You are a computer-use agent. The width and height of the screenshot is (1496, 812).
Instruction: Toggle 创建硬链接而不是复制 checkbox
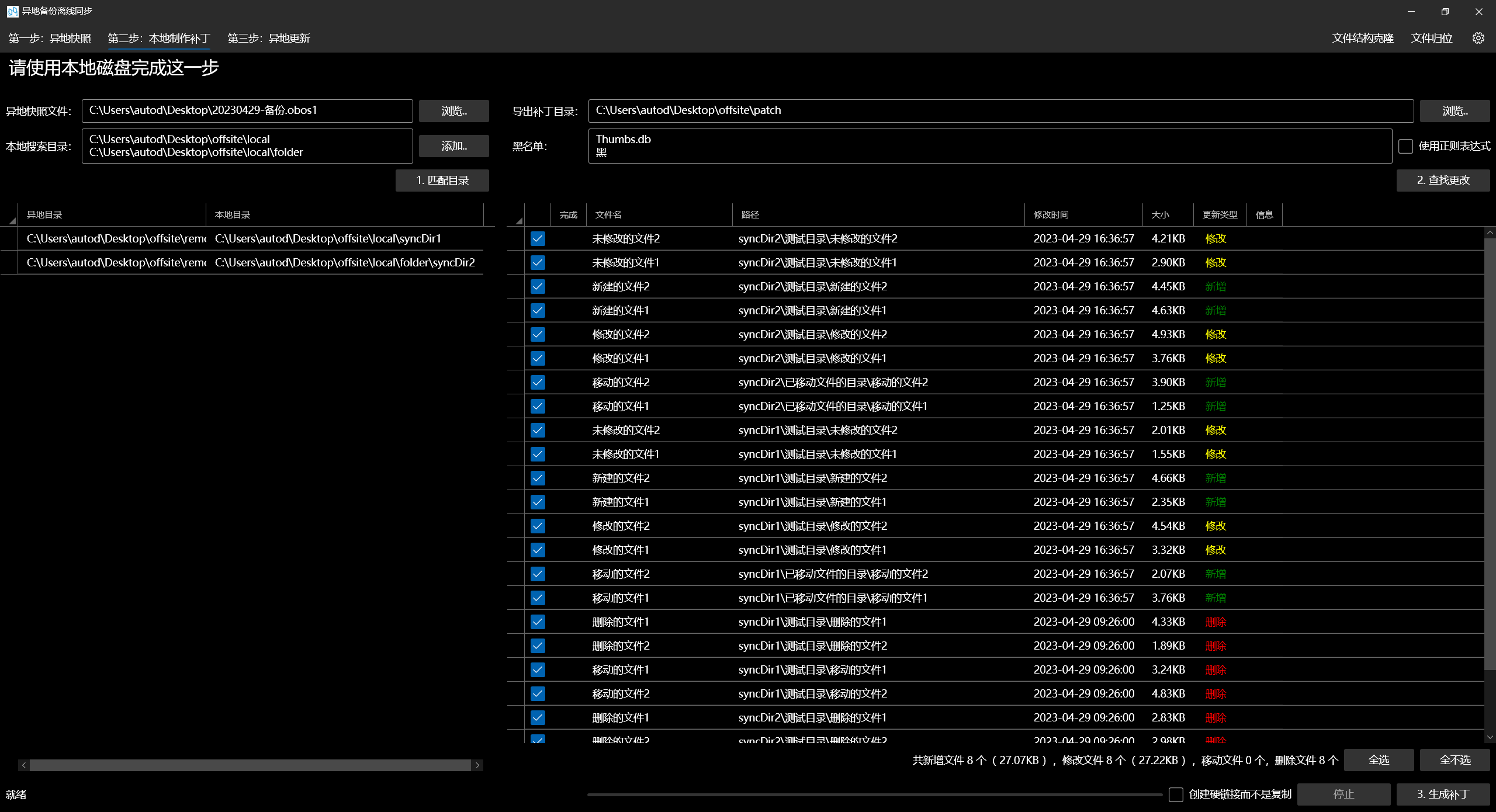coord(1176,794)
